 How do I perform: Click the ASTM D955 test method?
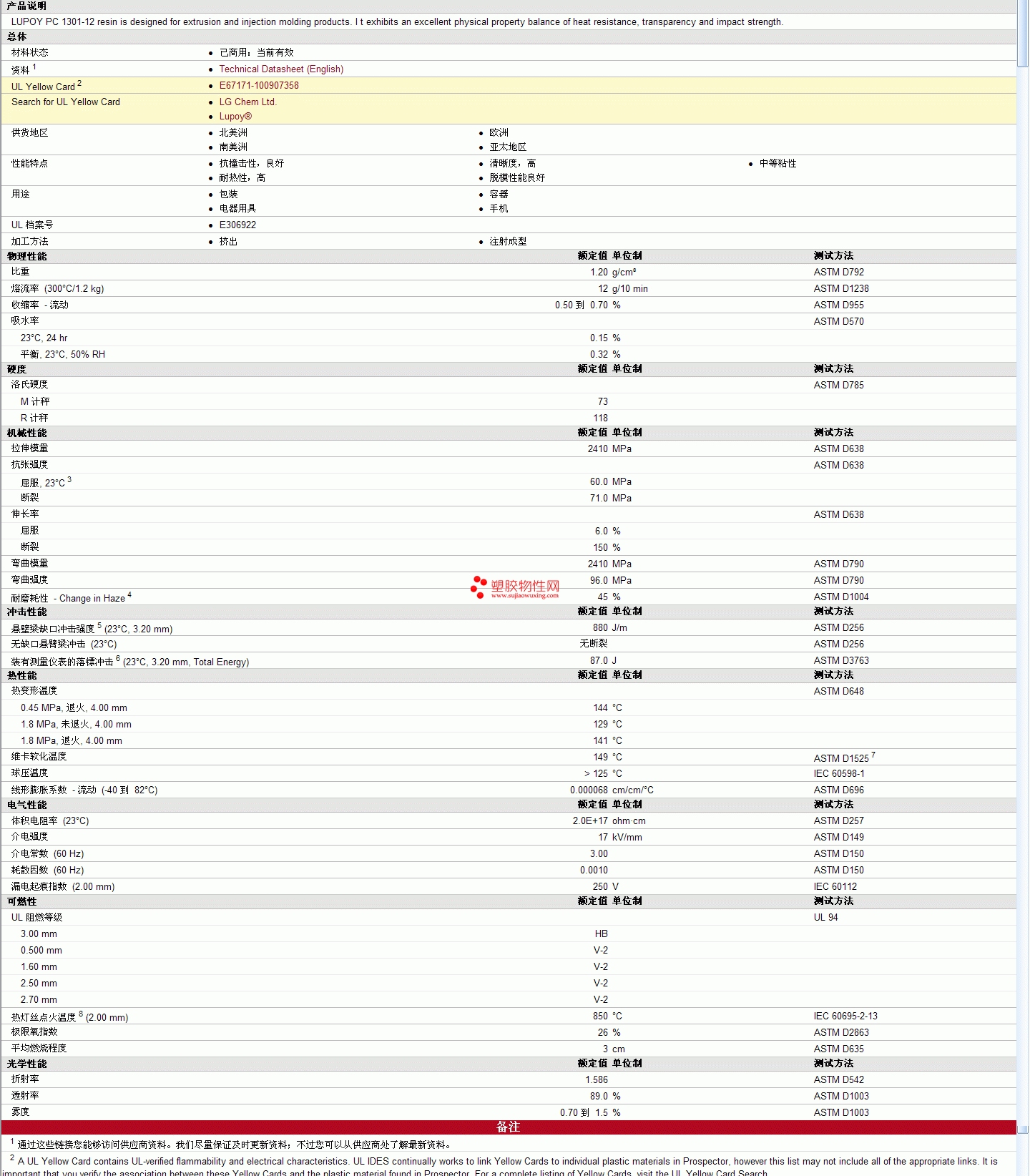pos(838,305)
